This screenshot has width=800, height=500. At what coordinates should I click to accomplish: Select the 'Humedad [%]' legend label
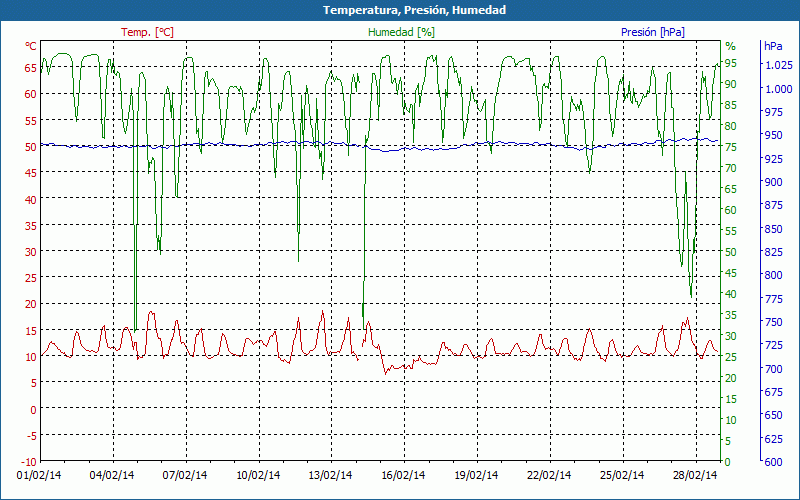(402, 32)
